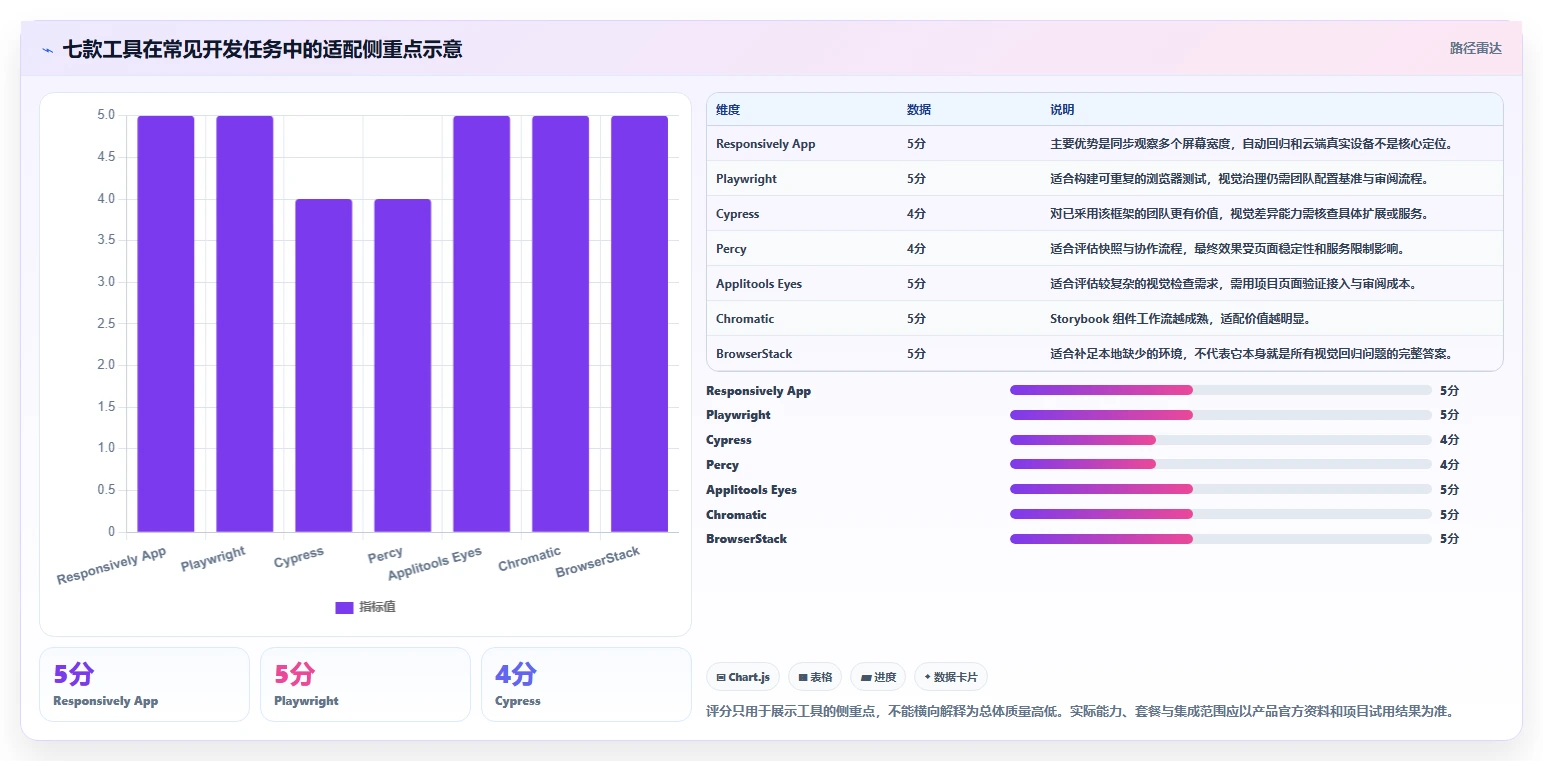Click the Chromatic bar in the chart
The width and height of the screenshot is (1543, 761).
coord(561,323)
